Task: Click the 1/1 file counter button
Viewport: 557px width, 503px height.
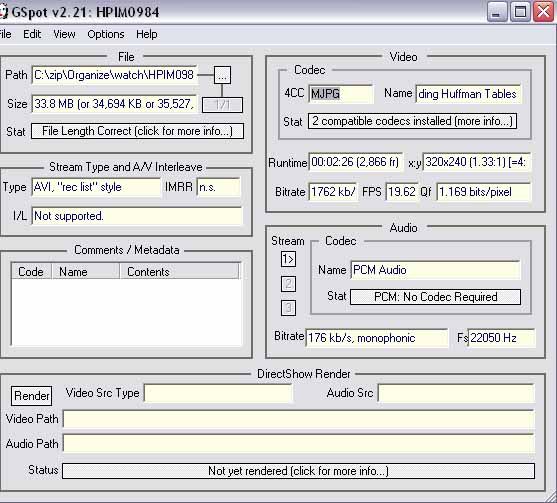Action: [222, 105]
